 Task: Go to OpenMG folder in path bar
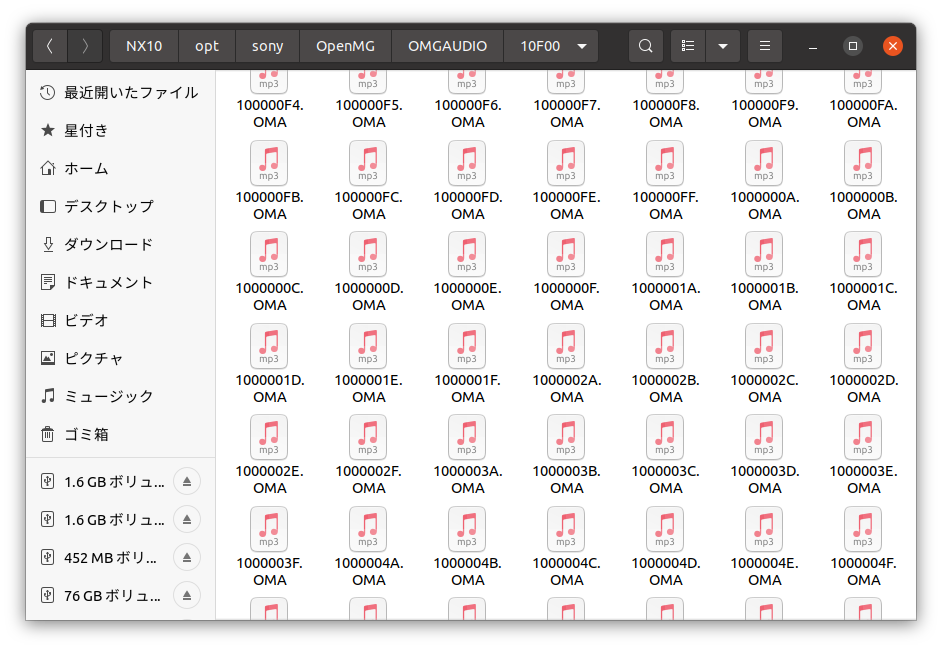(345, 46)
